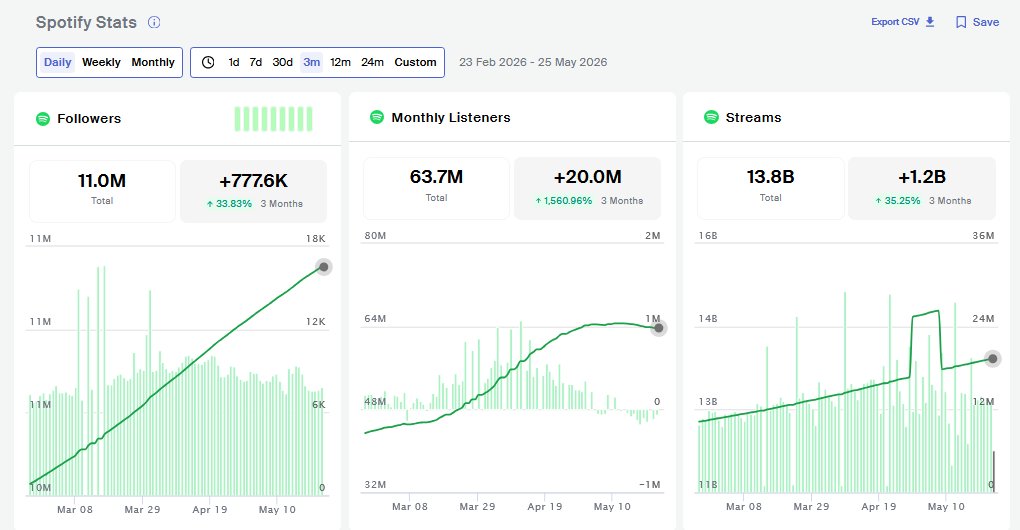Click Mar 29 label on Streams chart

(811, 507)
